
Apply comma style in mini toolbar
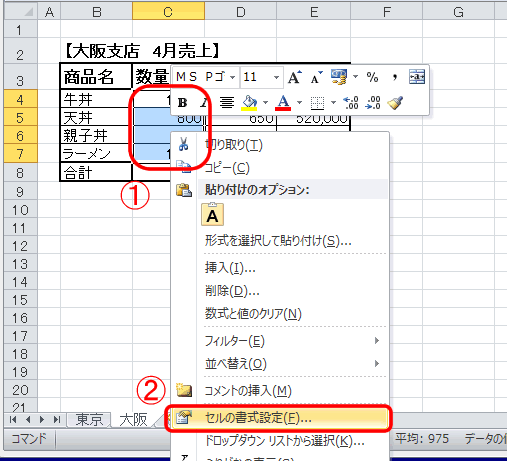[395, 77]
